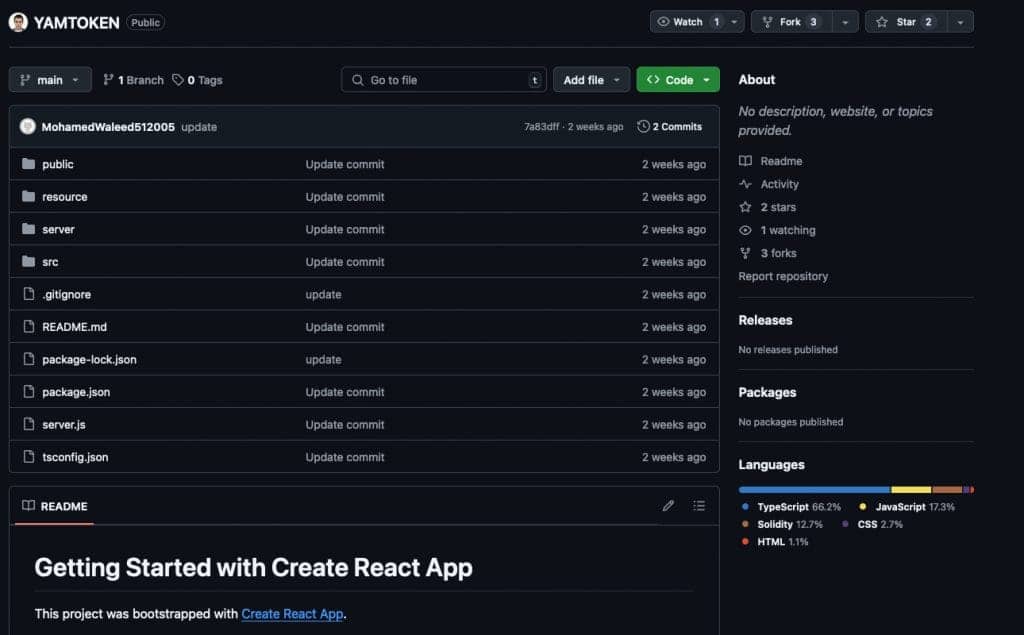This screenshot has height=635, width=1024.
Task: Fork the repository with Fork button
Action: coord(792,22)
